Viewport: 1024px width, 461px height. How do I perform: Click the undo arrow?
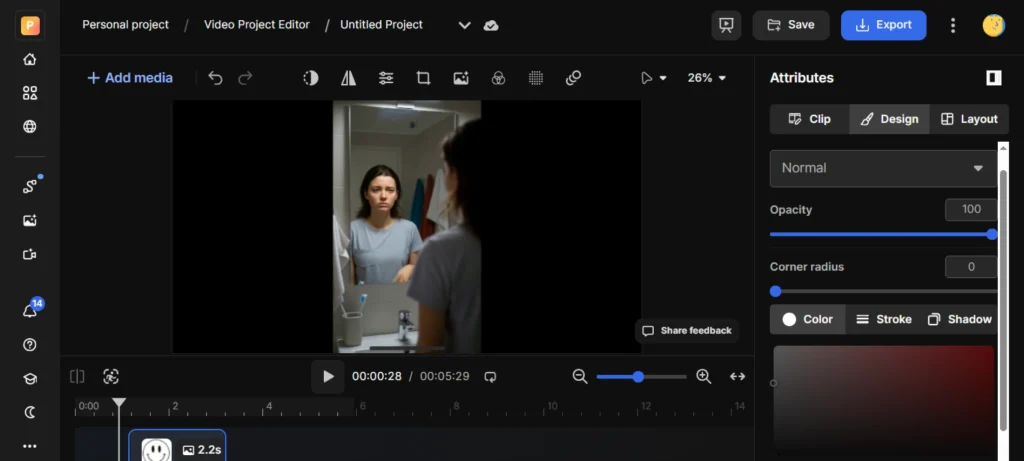tap(215, 78)
